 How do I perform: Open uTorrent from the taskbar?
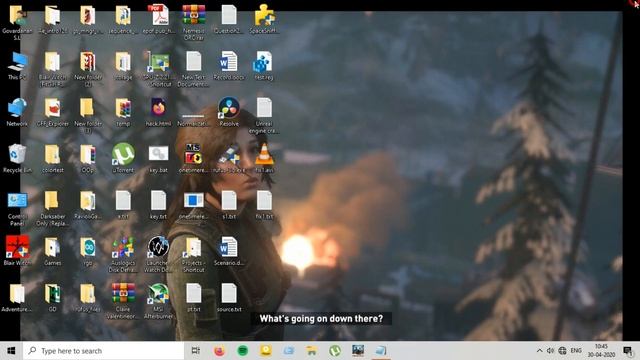(x=335, y=351)
